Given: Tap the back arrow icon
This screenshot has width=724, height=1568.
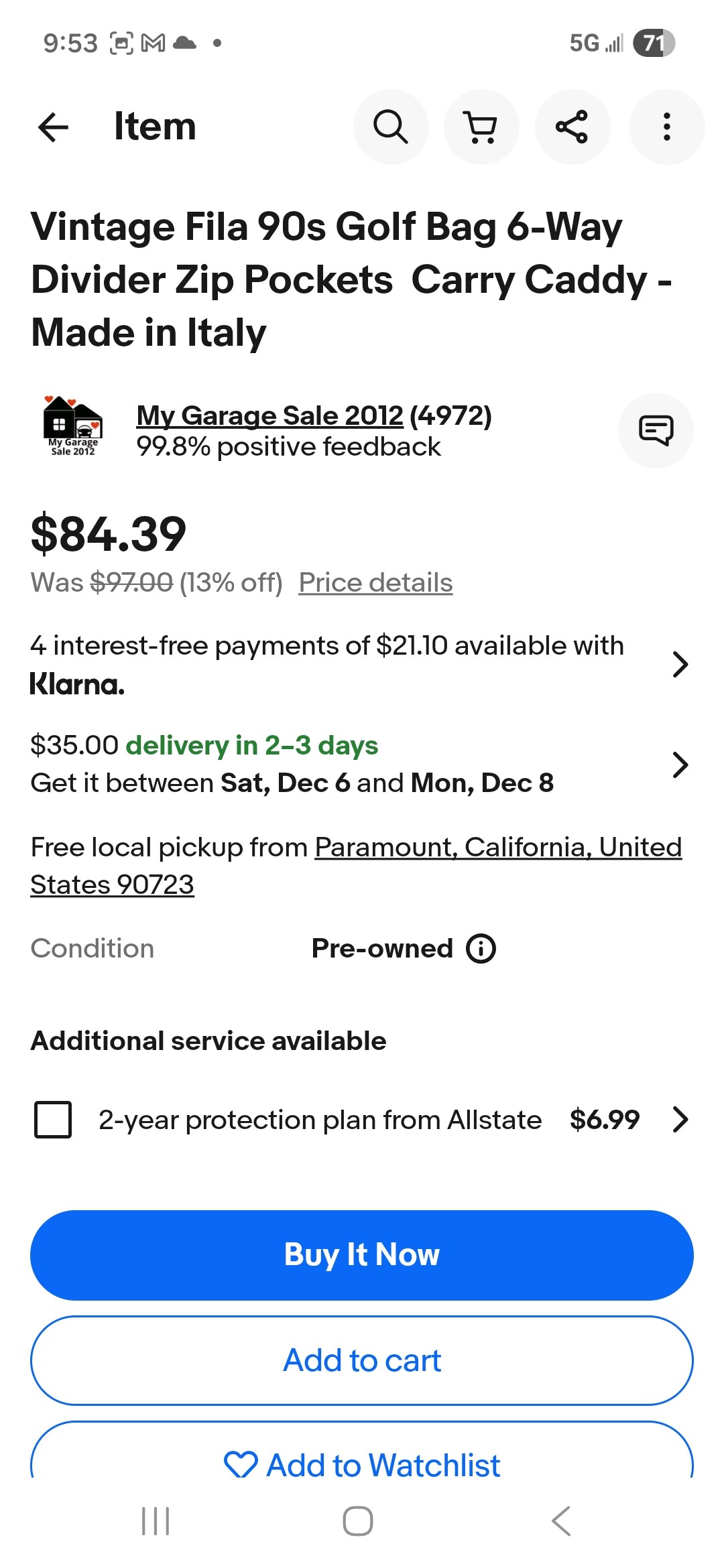Looking at the screenshot, I should point(54,127).
